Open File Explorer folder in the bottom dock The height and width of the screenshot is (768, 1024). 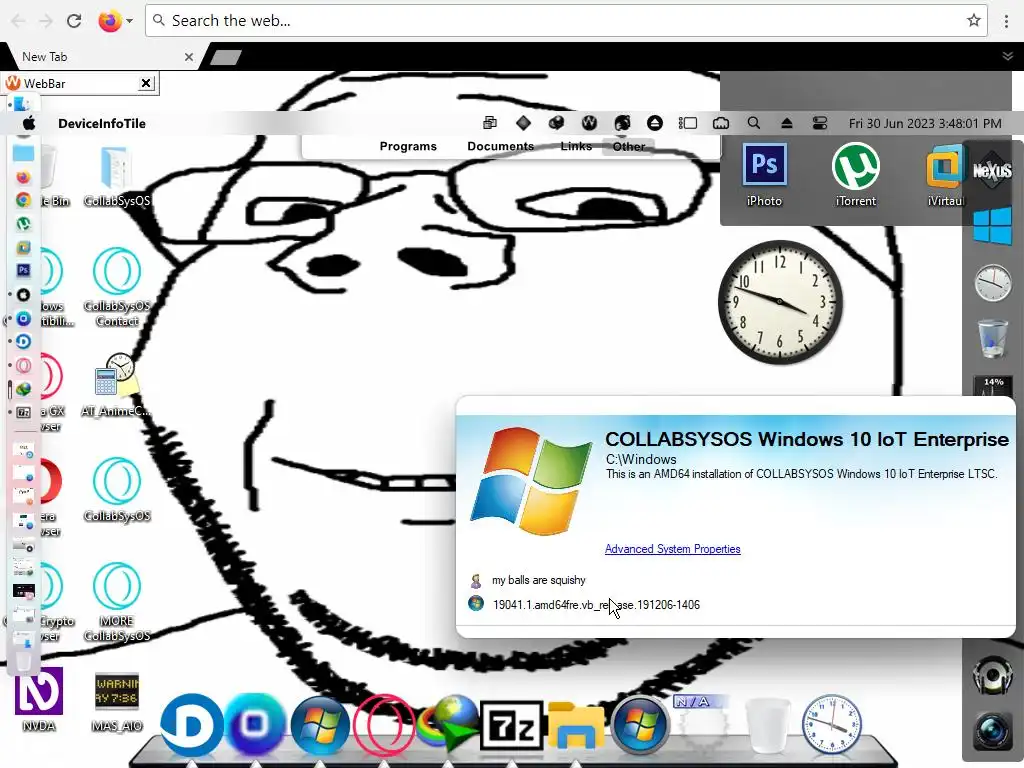click(x=576, y=725)
